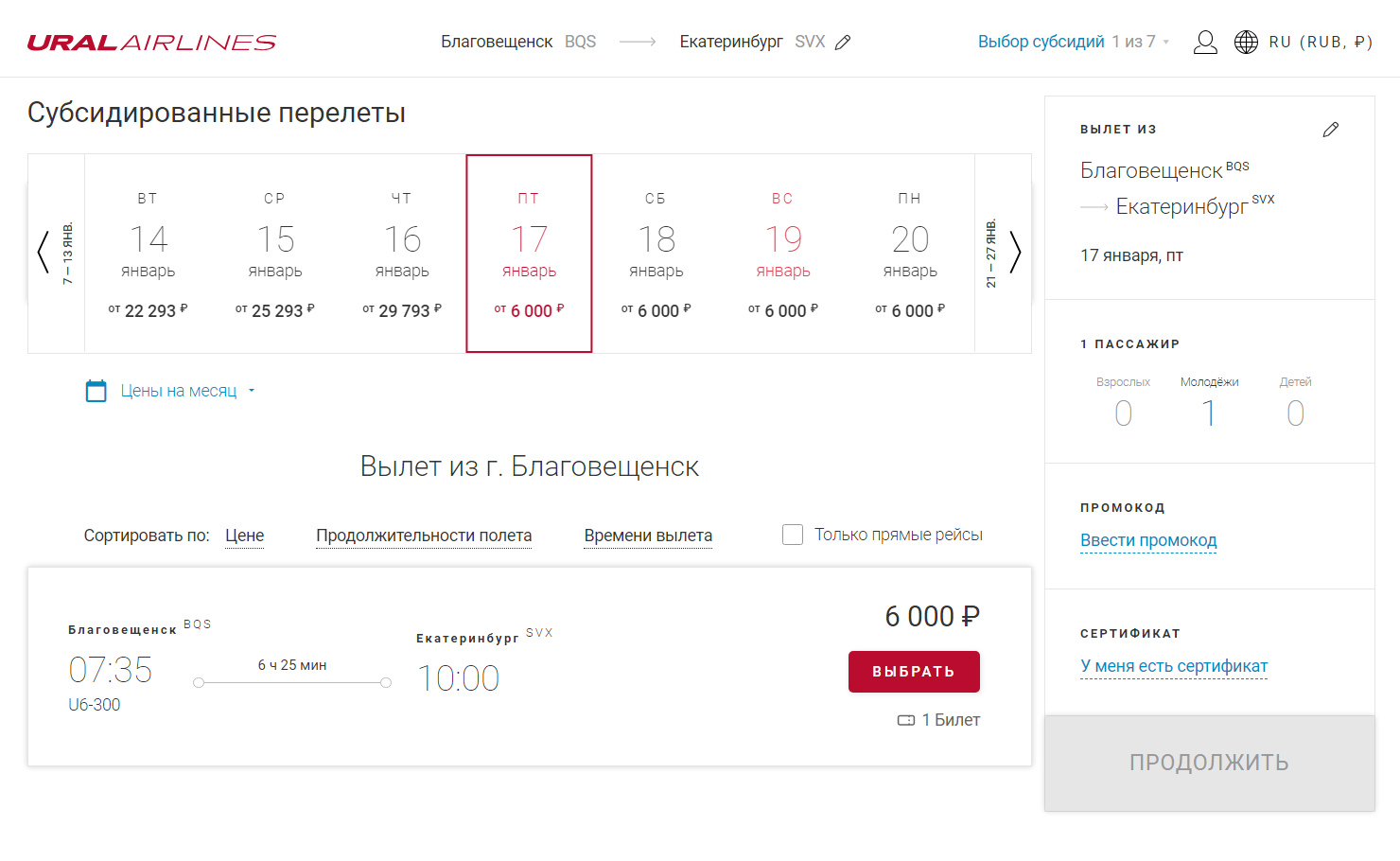This screenshot has height=861, width=1400.
Task: Click the 6 000 ₽ flight price
Action: point(932,617)
